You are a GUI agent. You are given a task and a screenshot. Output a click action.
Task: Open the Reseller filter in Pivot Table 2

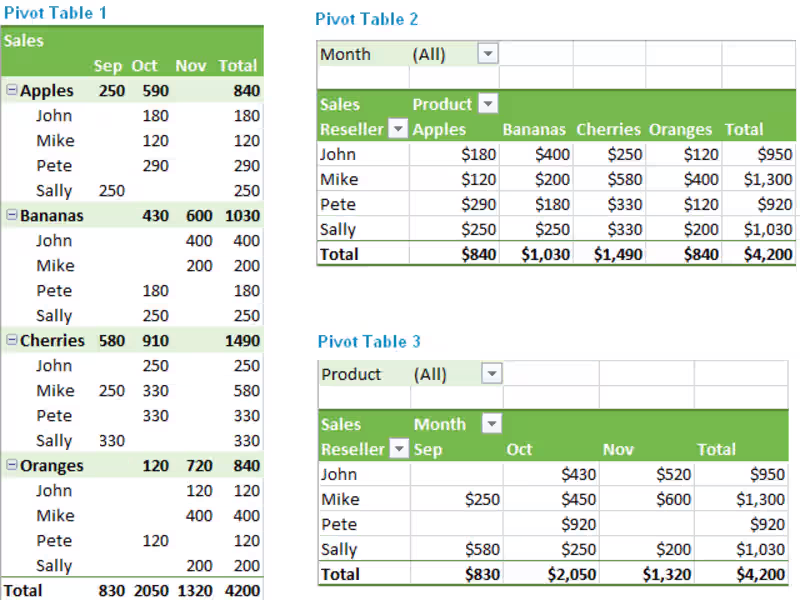[x=397, y=129]
